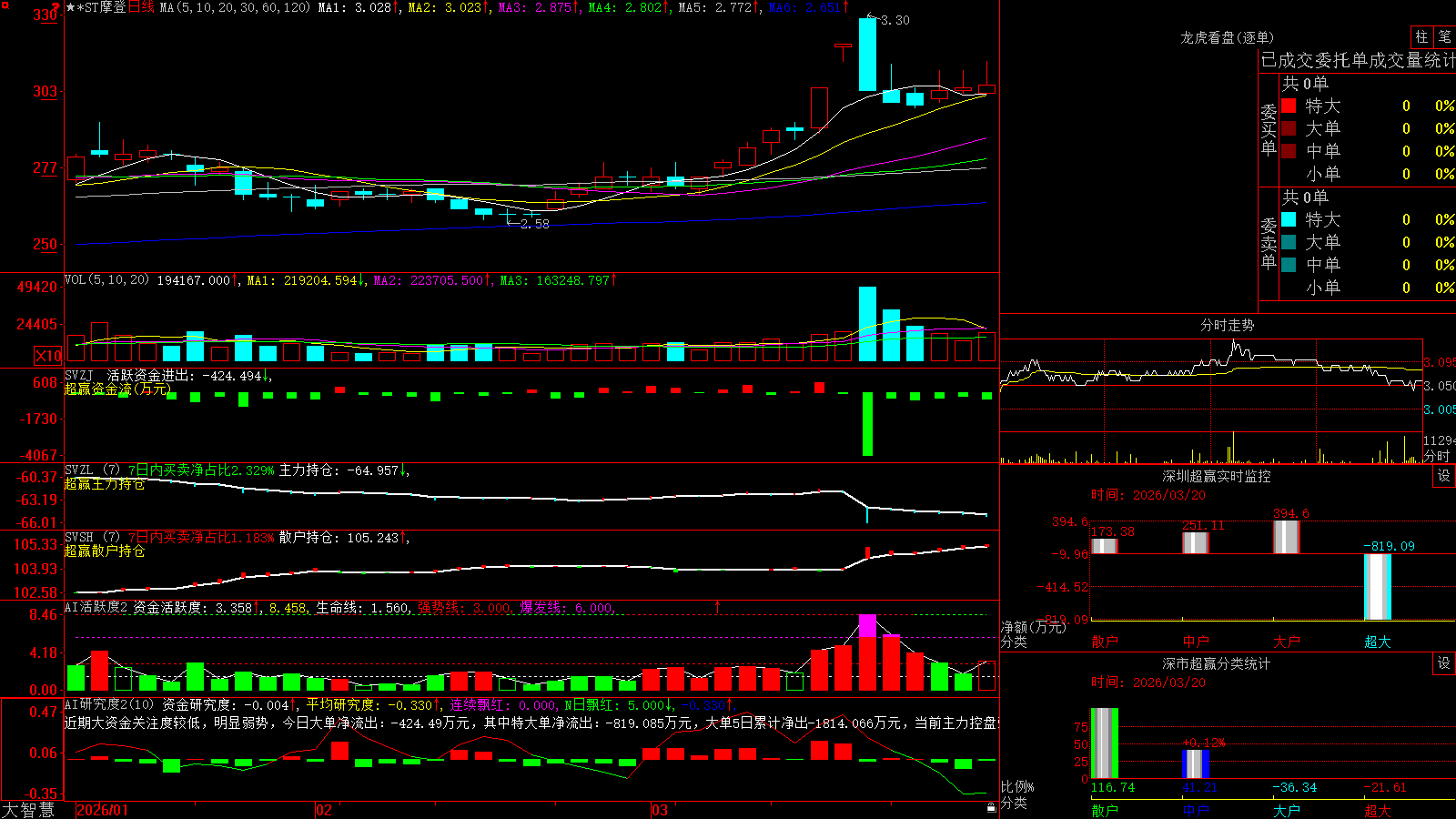Click the cyan 特大 sell-order swatch

click(1289, 219)
